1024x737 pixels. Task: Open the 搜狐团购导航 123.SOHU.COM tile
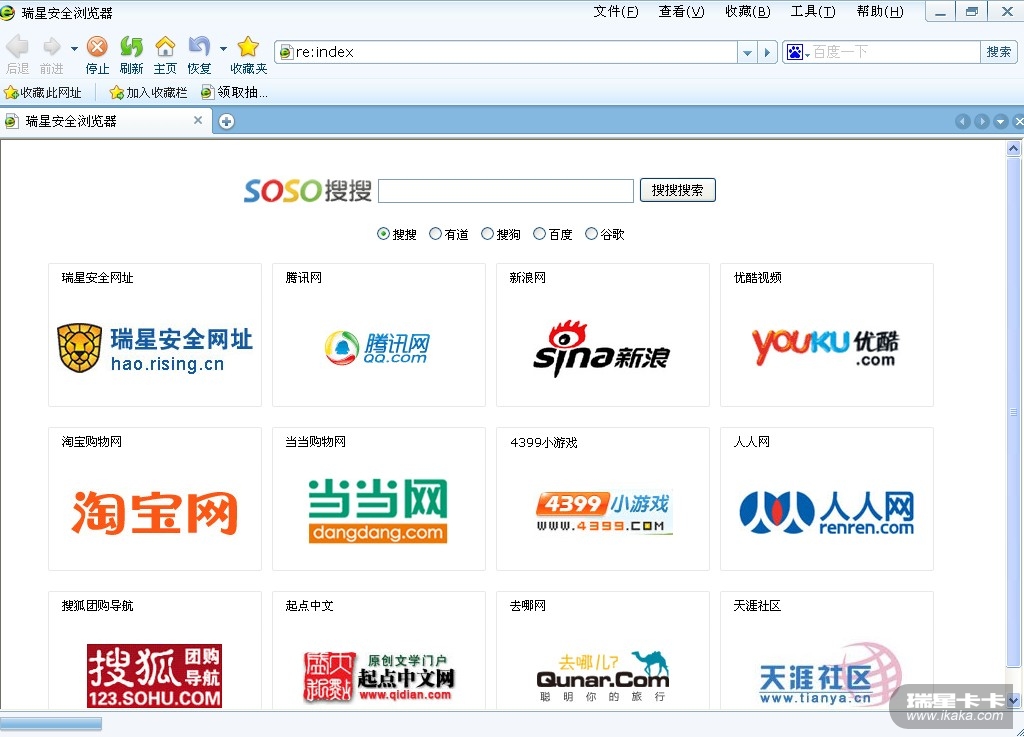[155, 650]
